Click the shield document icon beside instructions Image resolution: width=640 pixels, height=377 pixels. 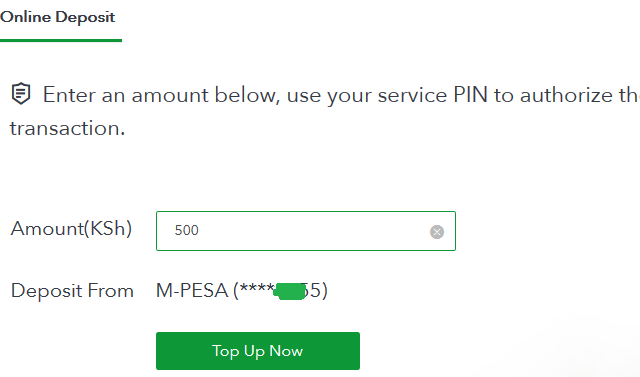click(x=20, y=93)
